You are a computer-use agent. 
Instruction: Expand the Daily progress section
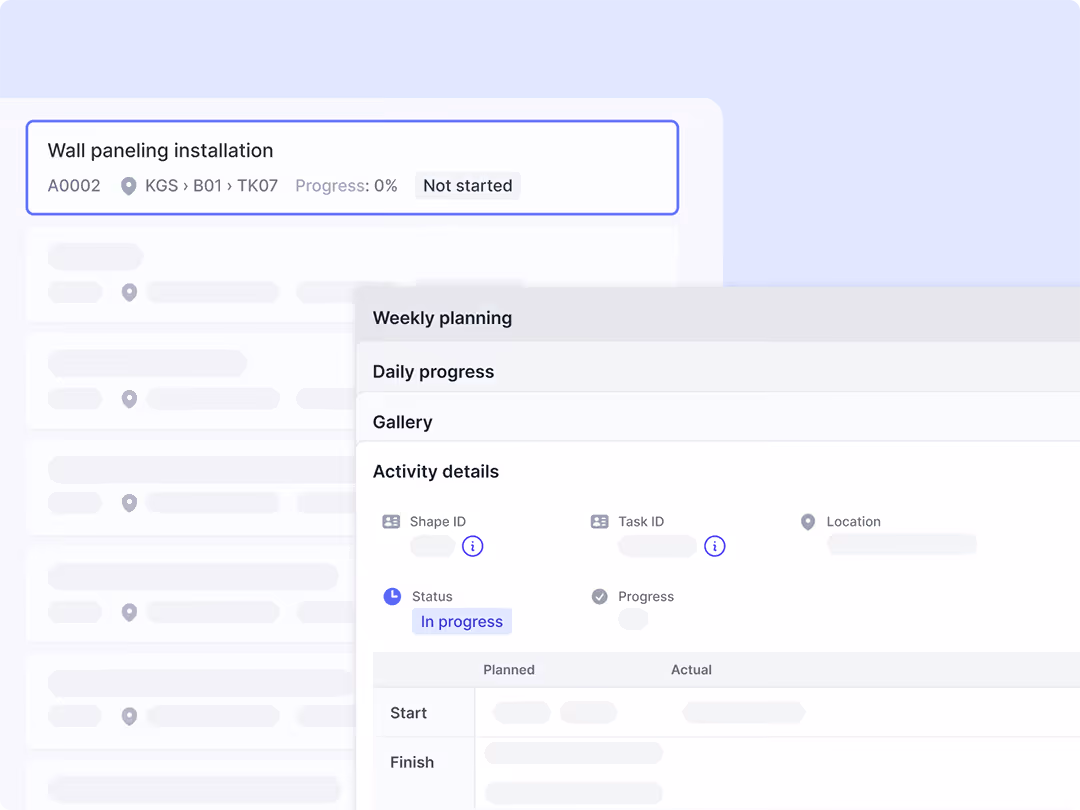(x=433, y=371)
